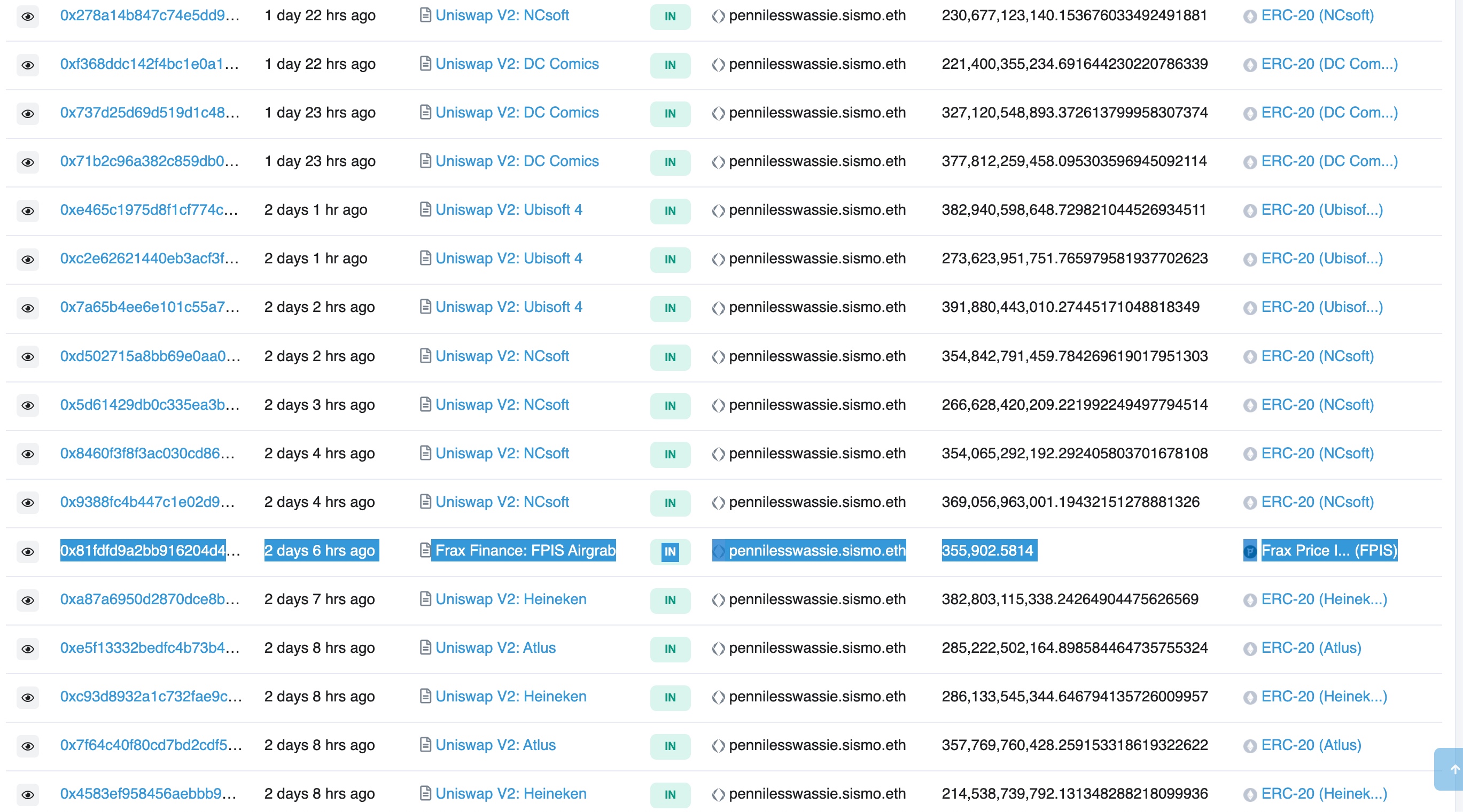The height and width of the screenshot is (812, 1463).
Task: Open transaction hash 0x81fdfd9a2bb916204d4
Action: [150, 550]
